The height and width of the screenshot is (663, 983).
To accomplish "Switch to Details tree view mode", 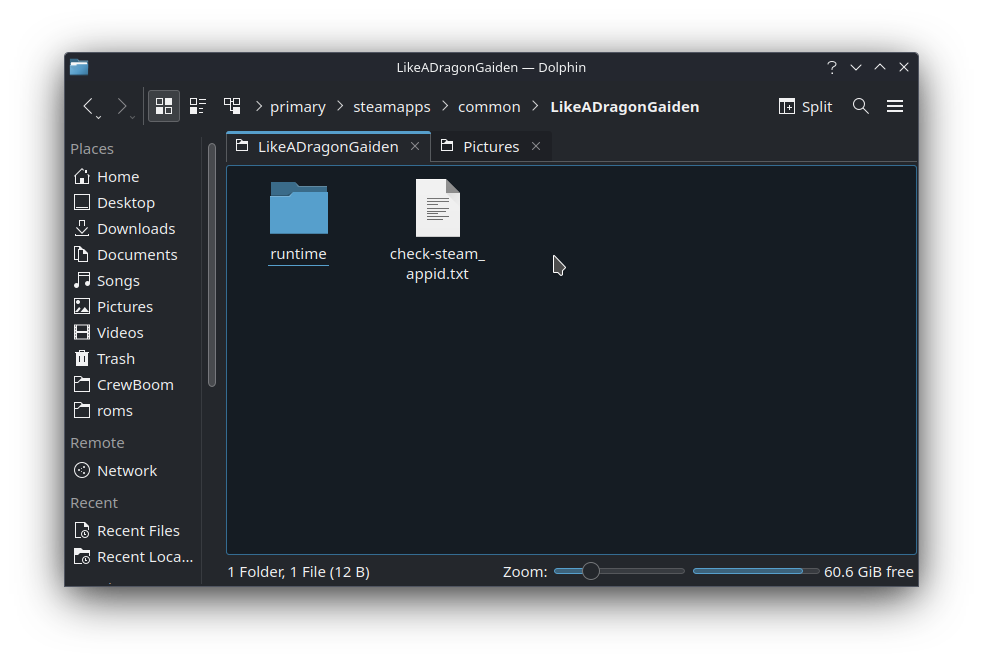I will 232,106.
